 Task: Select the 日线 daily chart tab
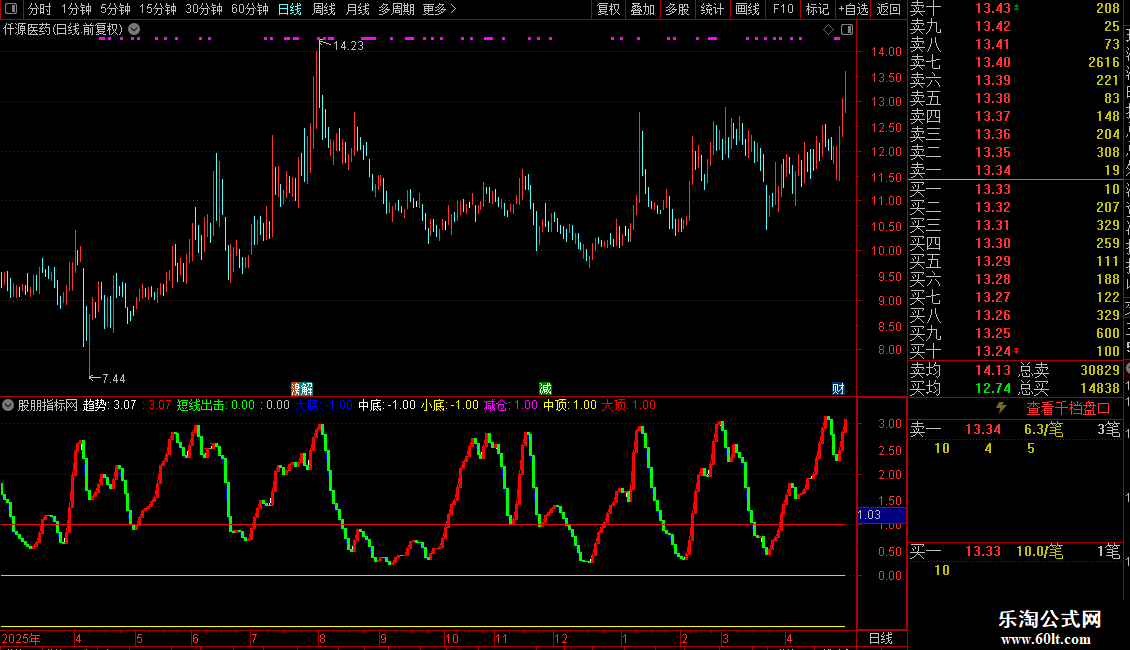(290, 9)
